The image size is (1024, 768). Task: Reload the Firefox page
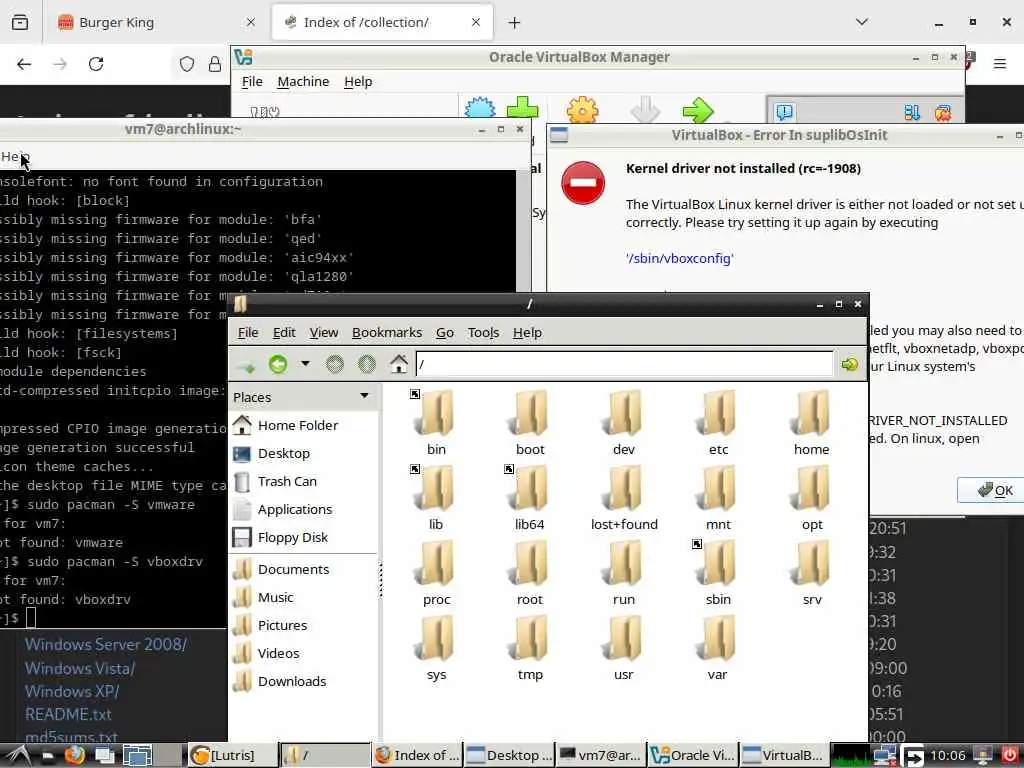click(x=96, y=64)
